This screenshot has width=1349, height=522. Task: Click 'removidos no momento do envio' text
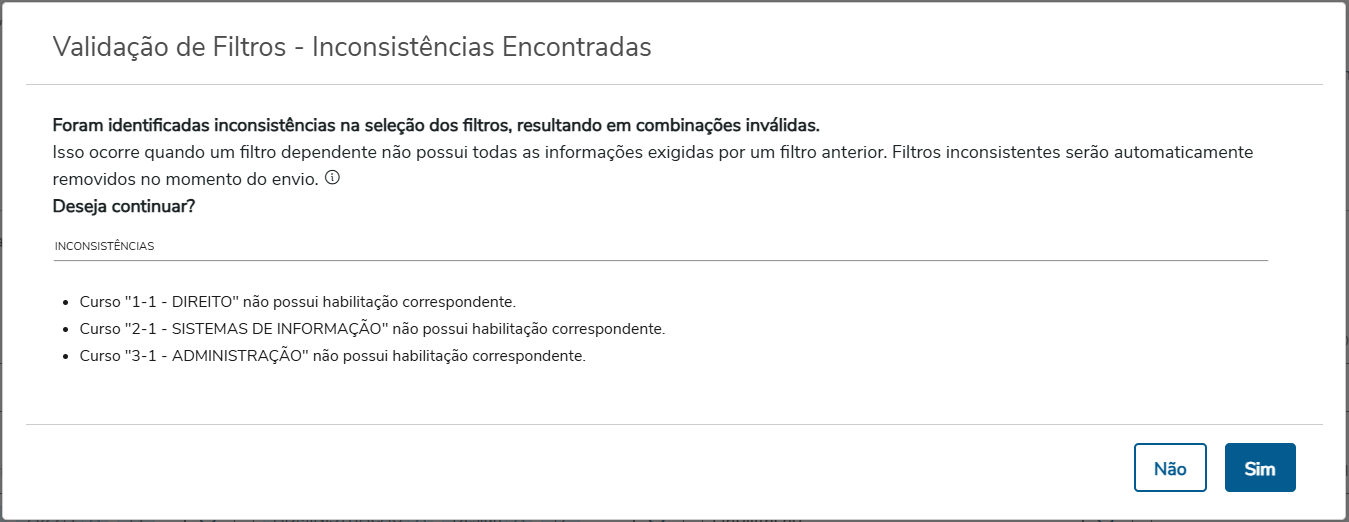pos(185,180)
